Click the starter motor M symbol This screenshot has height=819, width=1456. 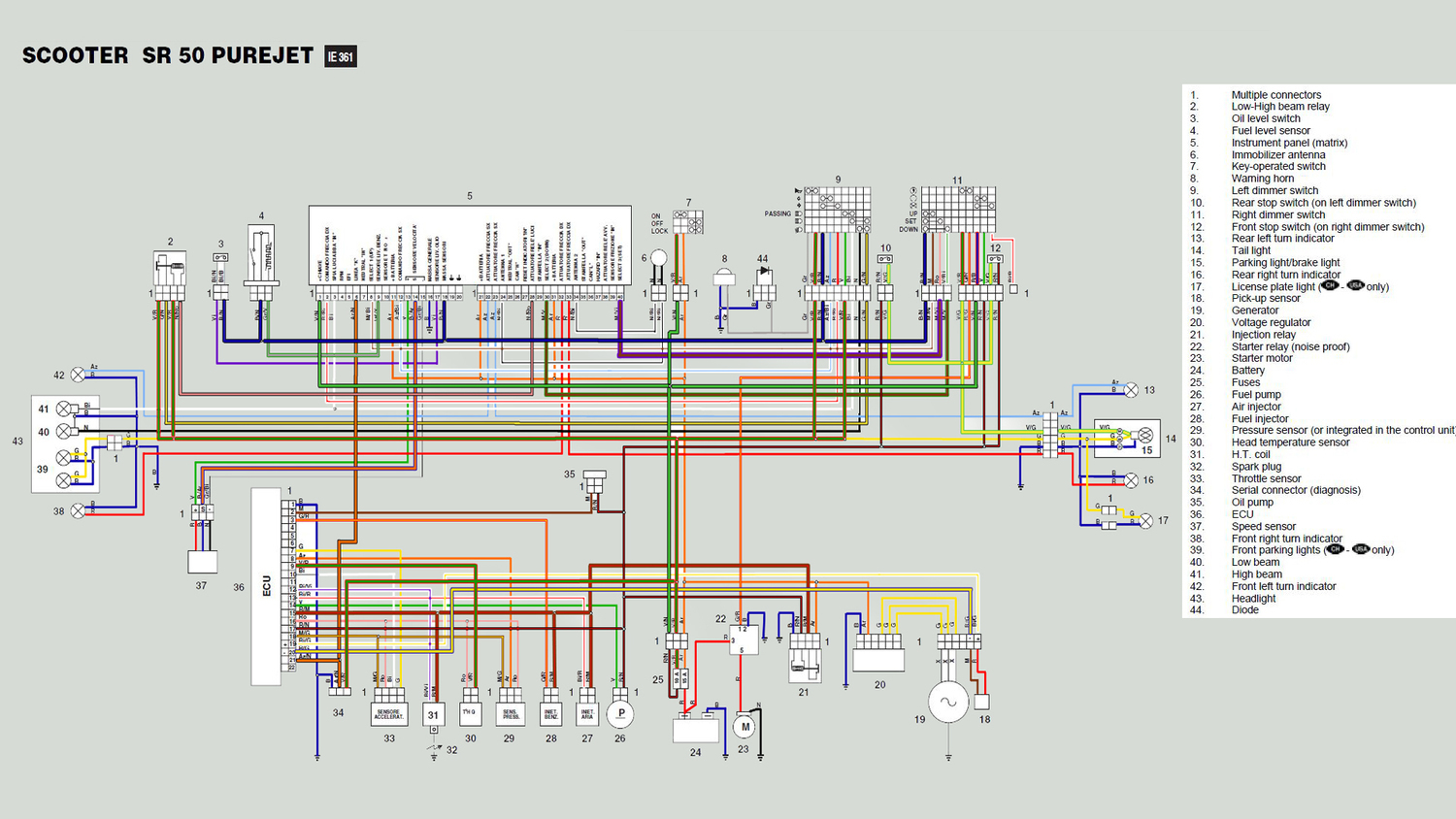tap(745, 726)
